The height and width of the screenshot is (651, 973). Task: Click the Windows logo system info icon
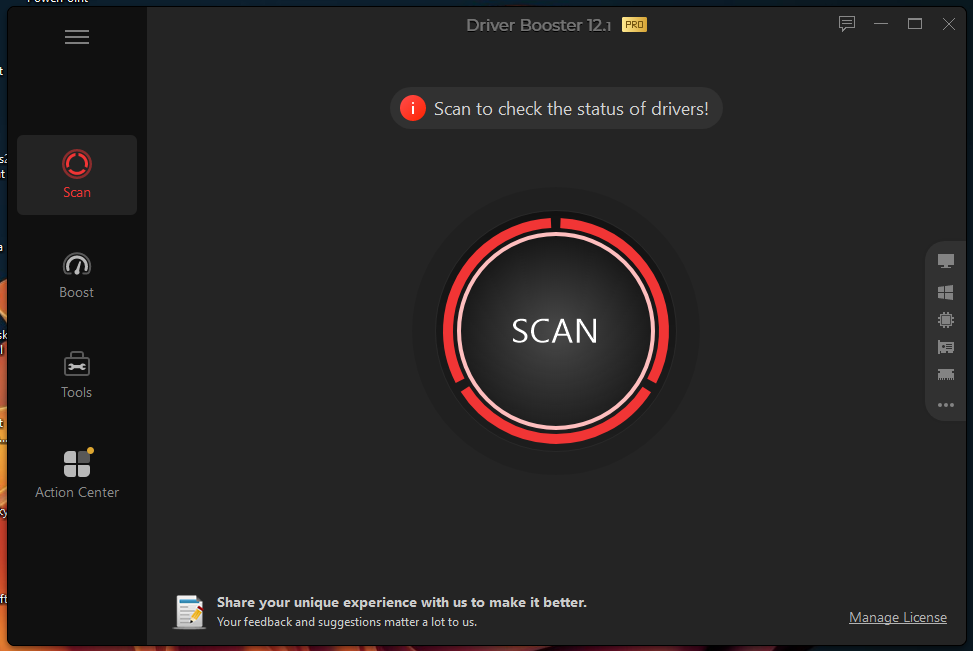(x=946, y=292)
